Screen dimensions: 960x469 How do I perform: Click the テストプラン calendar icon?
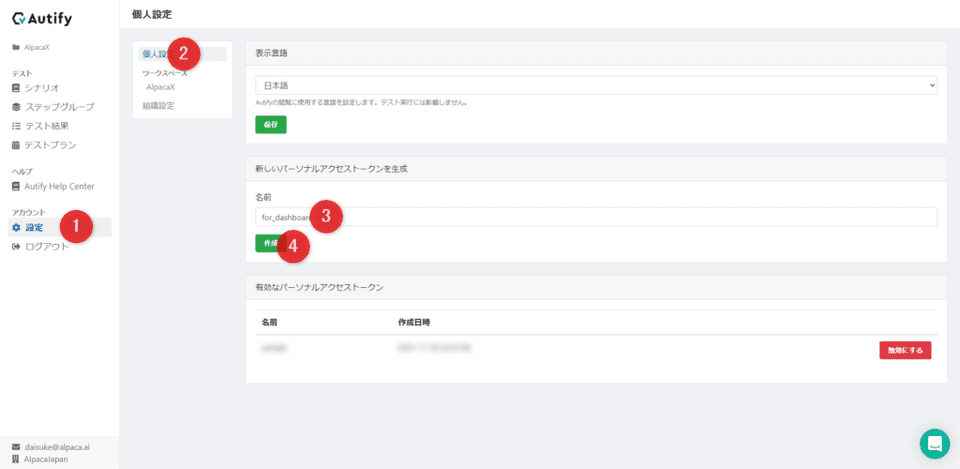pos(16,145)
